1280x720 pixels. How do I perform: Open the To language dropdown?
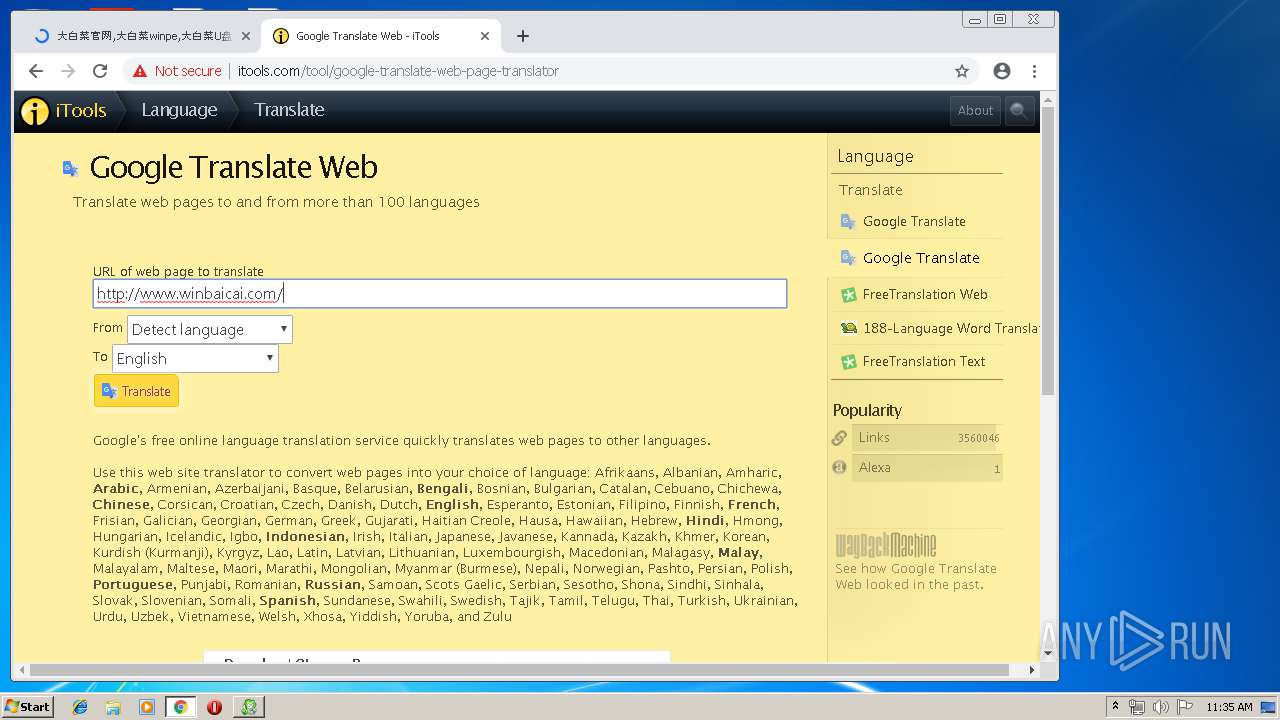point(195,358)
